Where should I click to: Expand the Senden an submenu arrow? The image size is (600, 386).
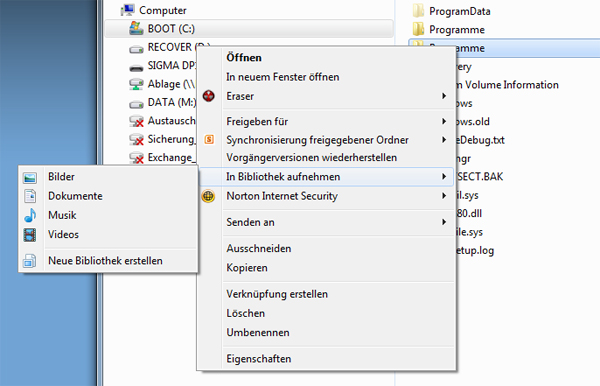(444, 222)
